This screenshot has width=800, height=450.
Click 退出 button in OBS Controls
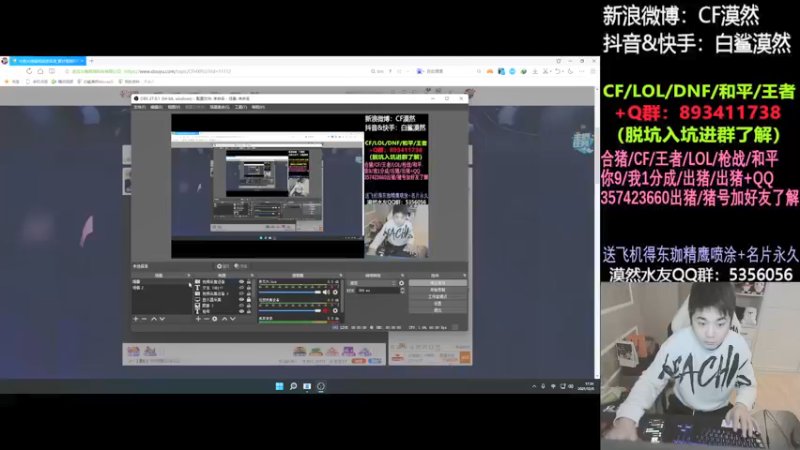[x=438, y=310]
